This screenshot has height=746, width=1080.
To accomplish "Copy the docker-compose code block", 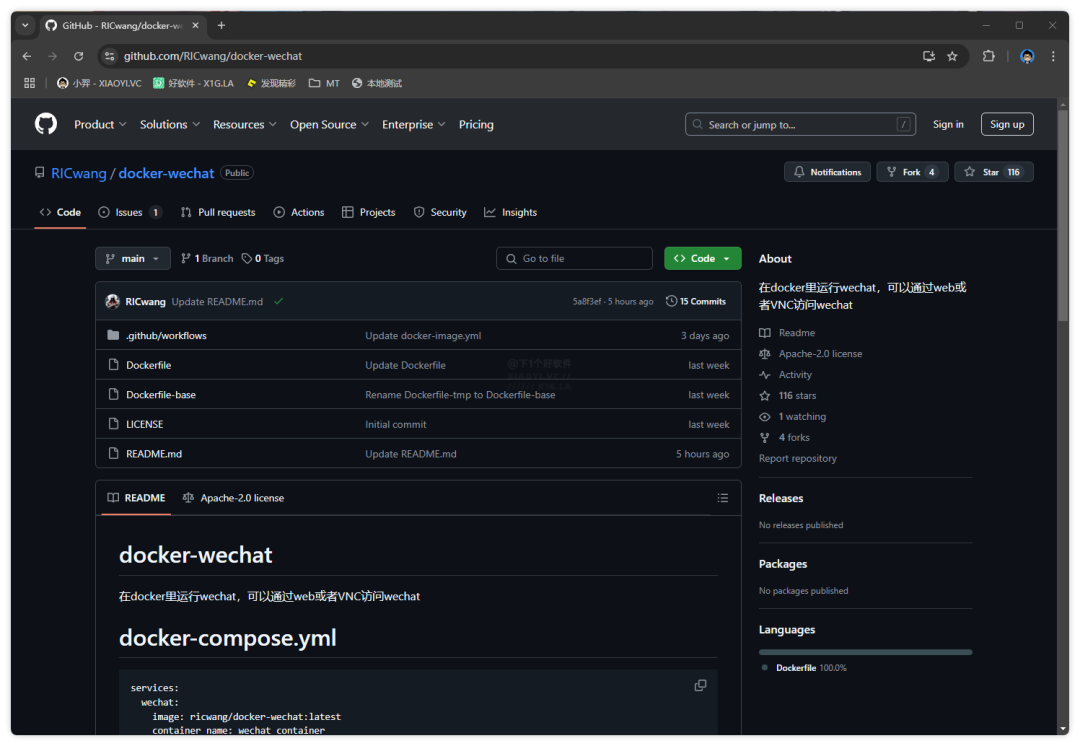I will (x=700, y=685).
